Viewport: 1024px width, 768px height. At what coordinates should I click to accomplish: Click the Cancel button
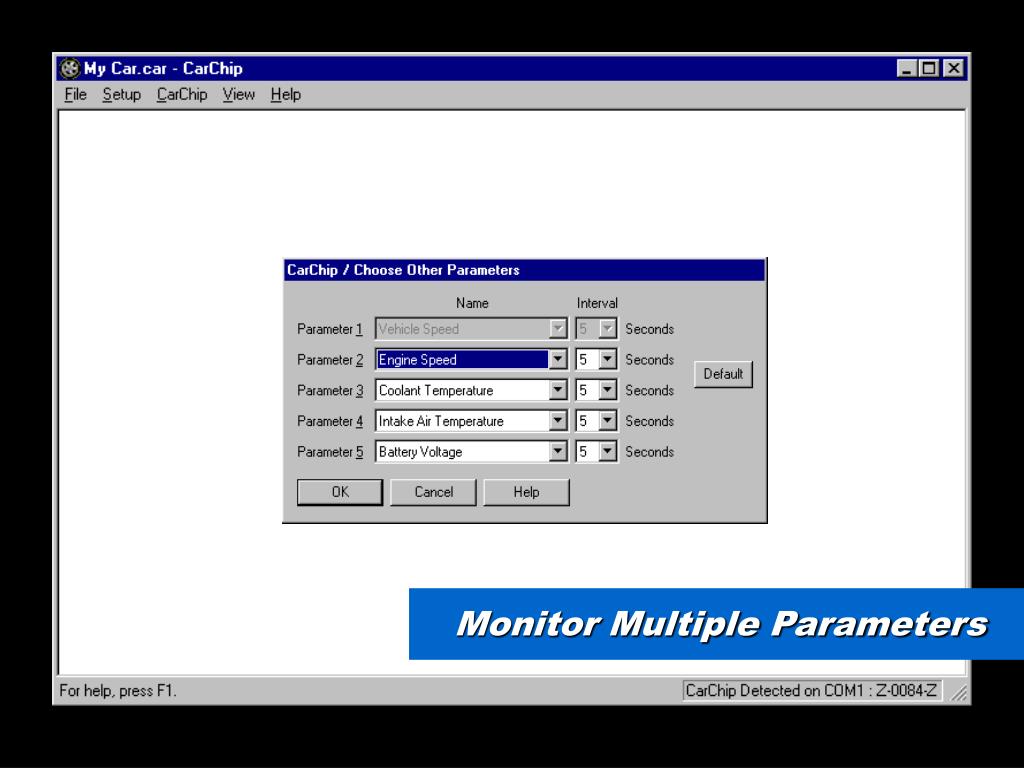click(x=433, y=492)
